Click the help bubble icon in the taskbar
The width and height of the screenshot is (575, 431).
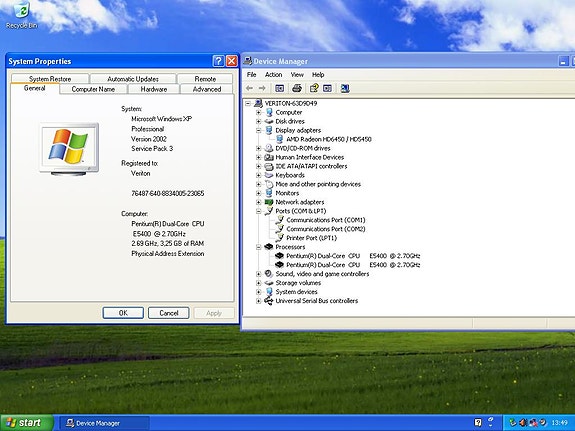pyautogui.click(x=478, y=423)
